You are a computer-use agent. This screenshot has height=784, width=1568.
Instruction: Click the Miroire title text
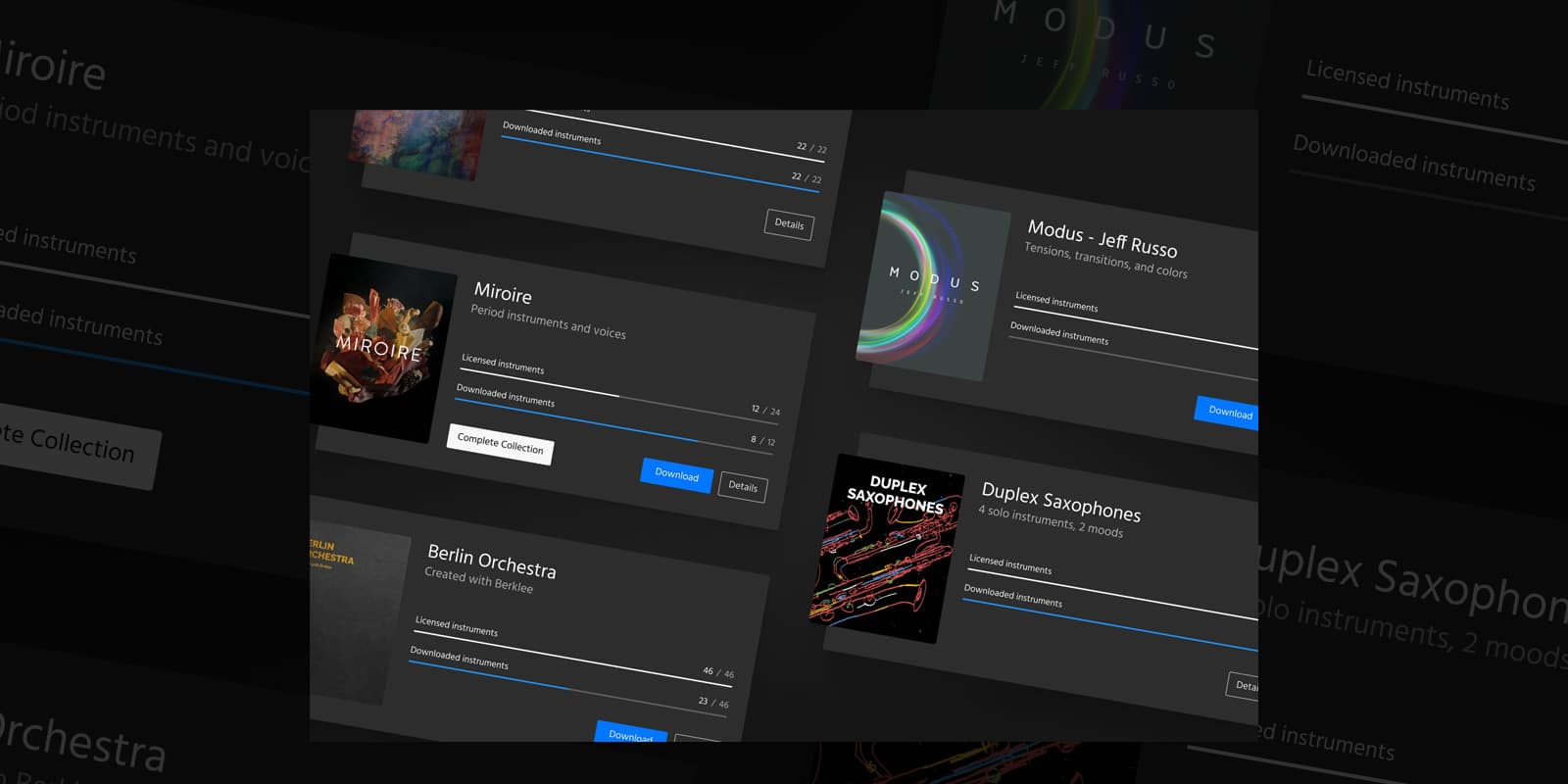pyautogui.click(x=503, y=293)
